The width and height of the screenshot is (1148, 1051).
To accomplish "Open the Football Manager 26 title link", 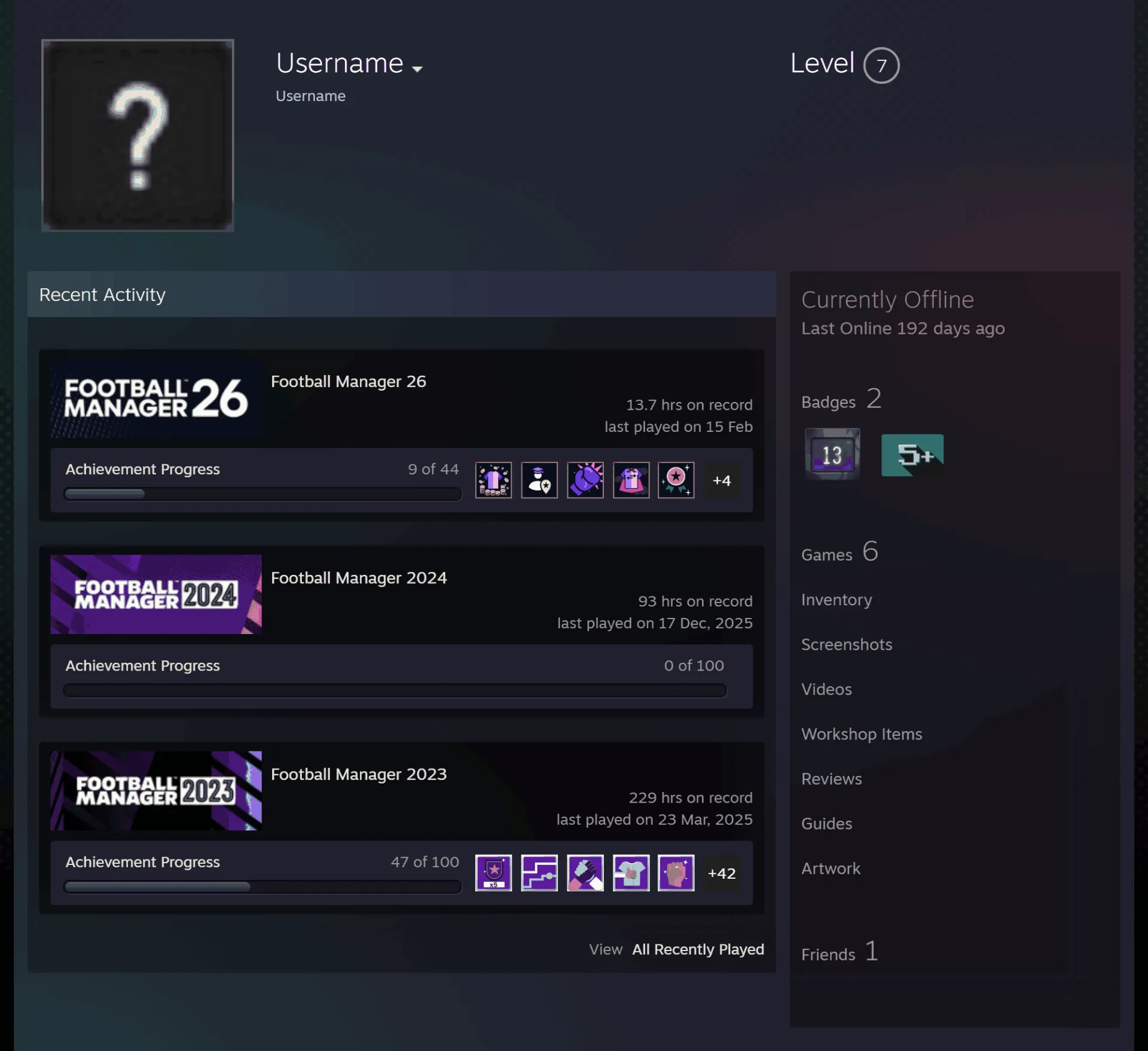I will pyautogui.click(x=349, y=381).
